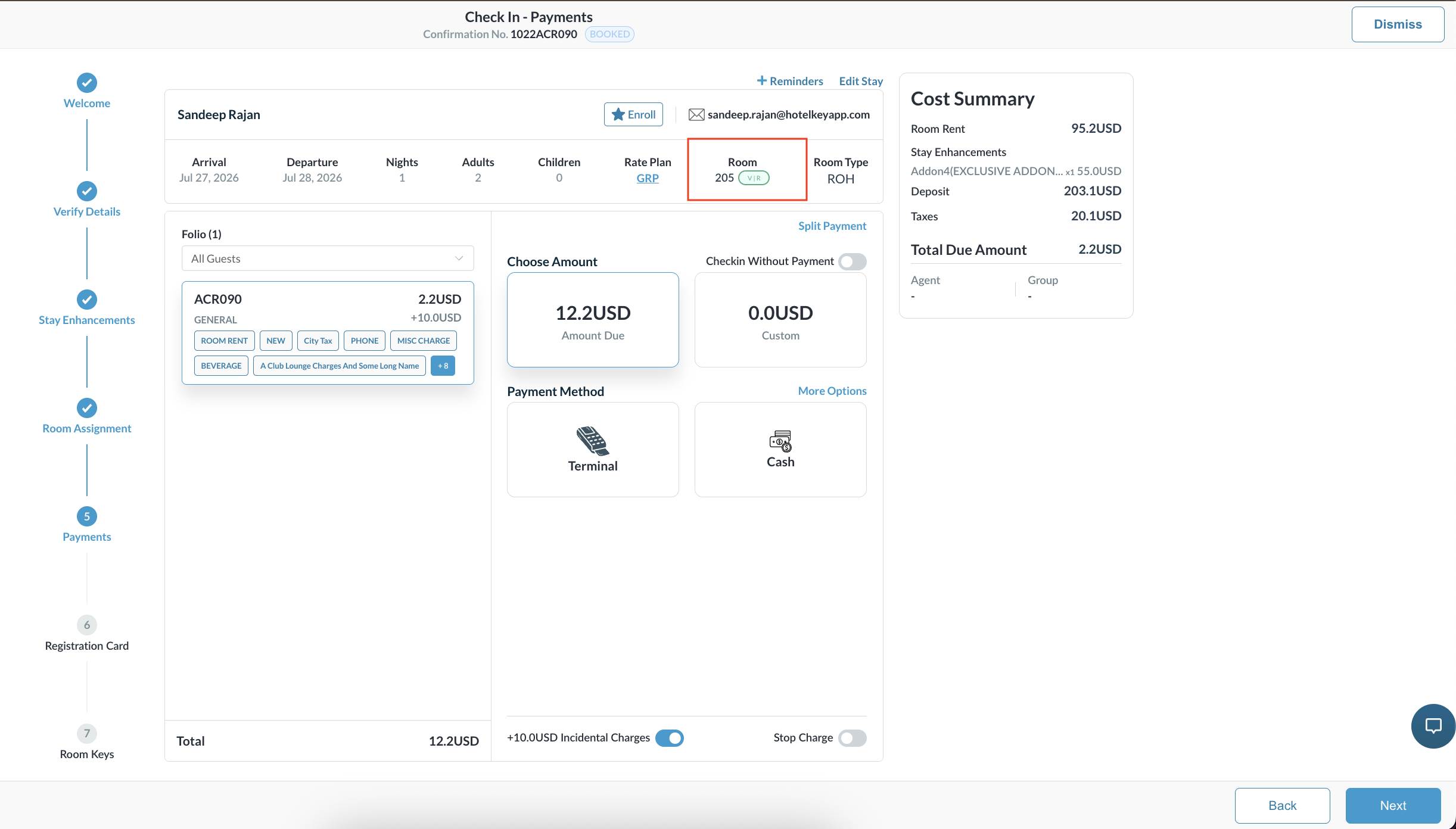The image size is (1456, 829).
Task: Open the Split Payment link
Action: 832,226
